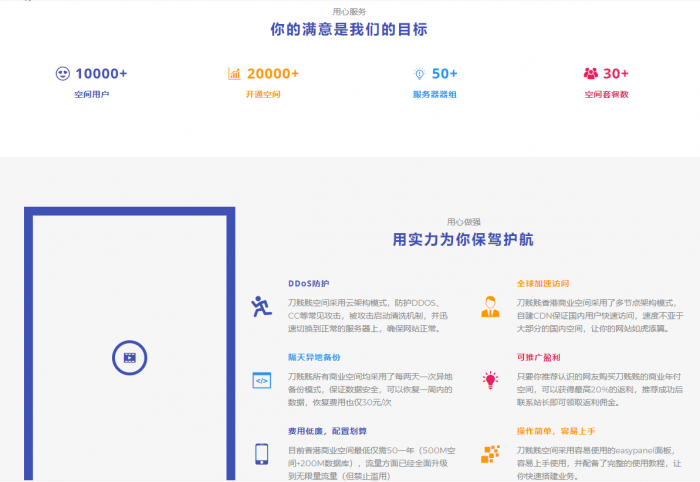
Task: Click the 全球加速访问 heading
Action: (x=542, y=283)
